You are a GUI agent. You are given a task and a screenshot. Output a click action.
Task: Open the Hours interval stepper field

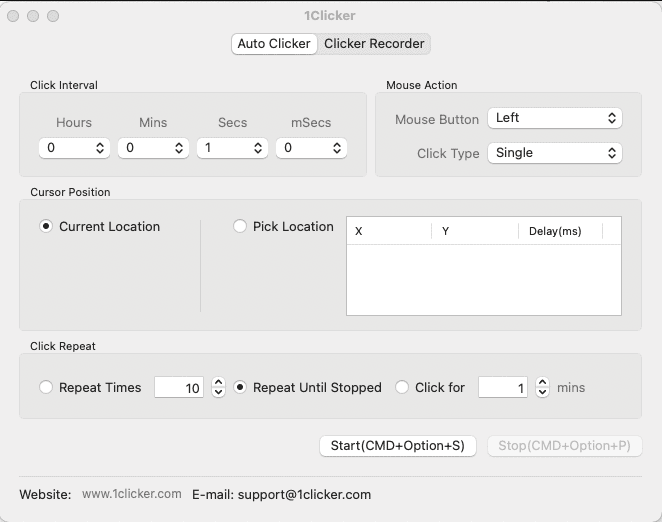[74, 148]
